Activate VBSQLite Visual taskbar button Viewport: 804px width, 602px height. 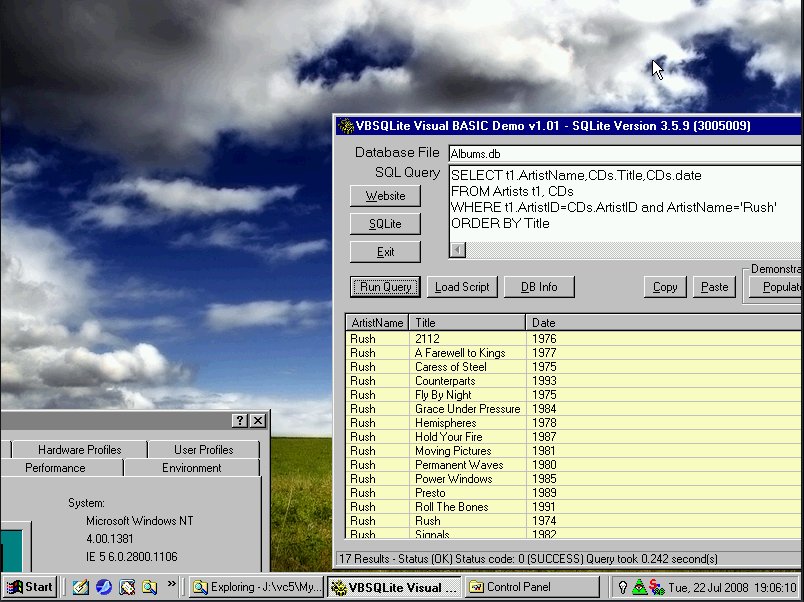pyautogui.click(x=394, y=587)
